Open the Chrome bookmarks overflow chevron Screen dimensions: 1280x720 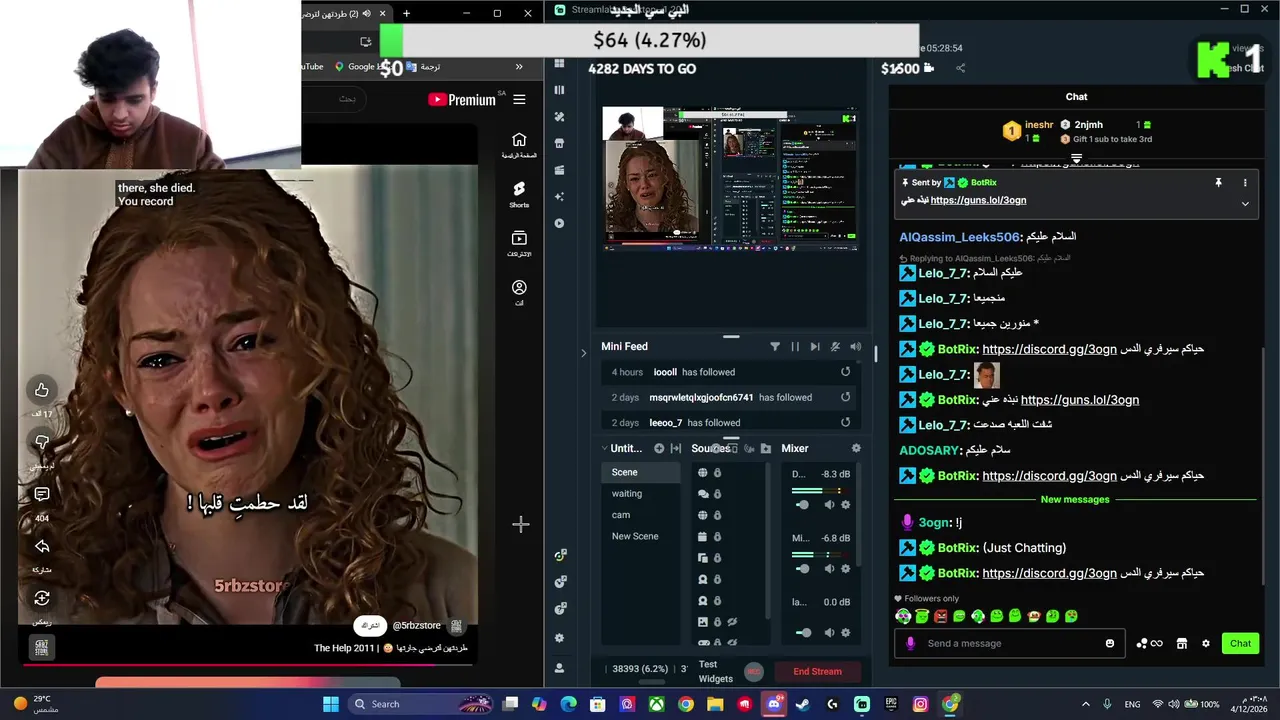tap(519, 67)
